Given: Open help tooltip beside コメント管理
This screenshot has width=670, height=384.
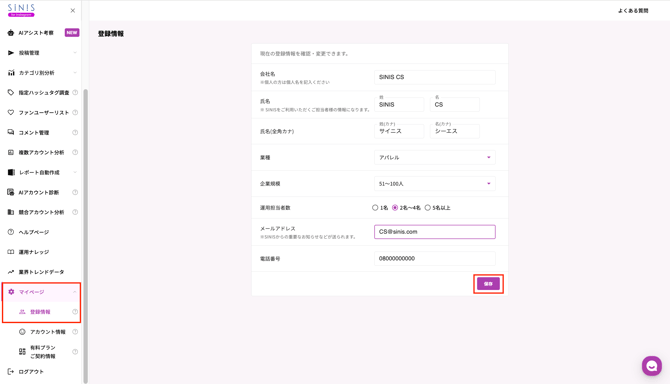Looking at the screenshot, I should [x=75, y=132].
